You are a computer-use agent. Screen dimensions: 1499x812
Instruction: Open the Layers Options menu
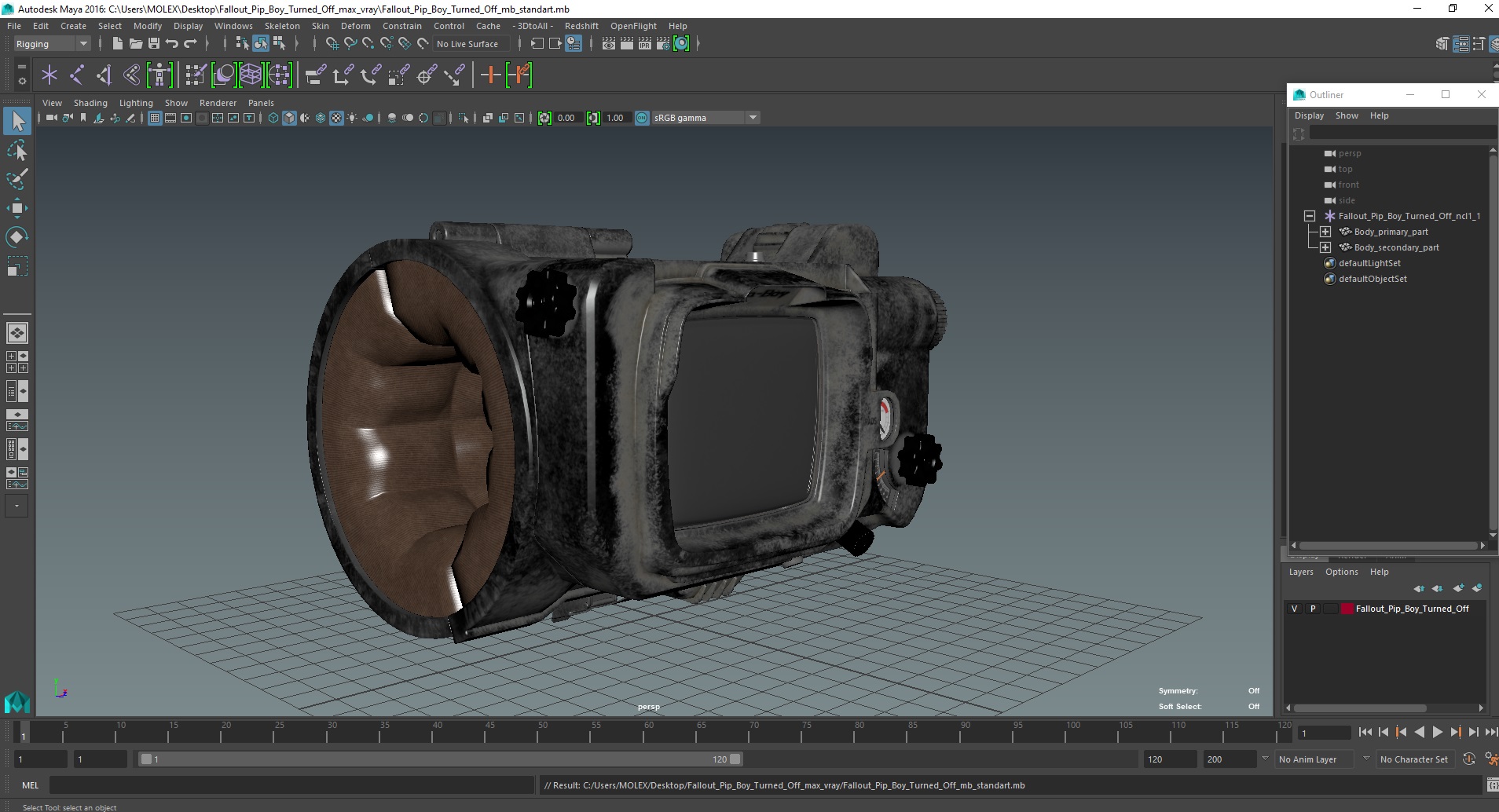[x=1341, y=572]
